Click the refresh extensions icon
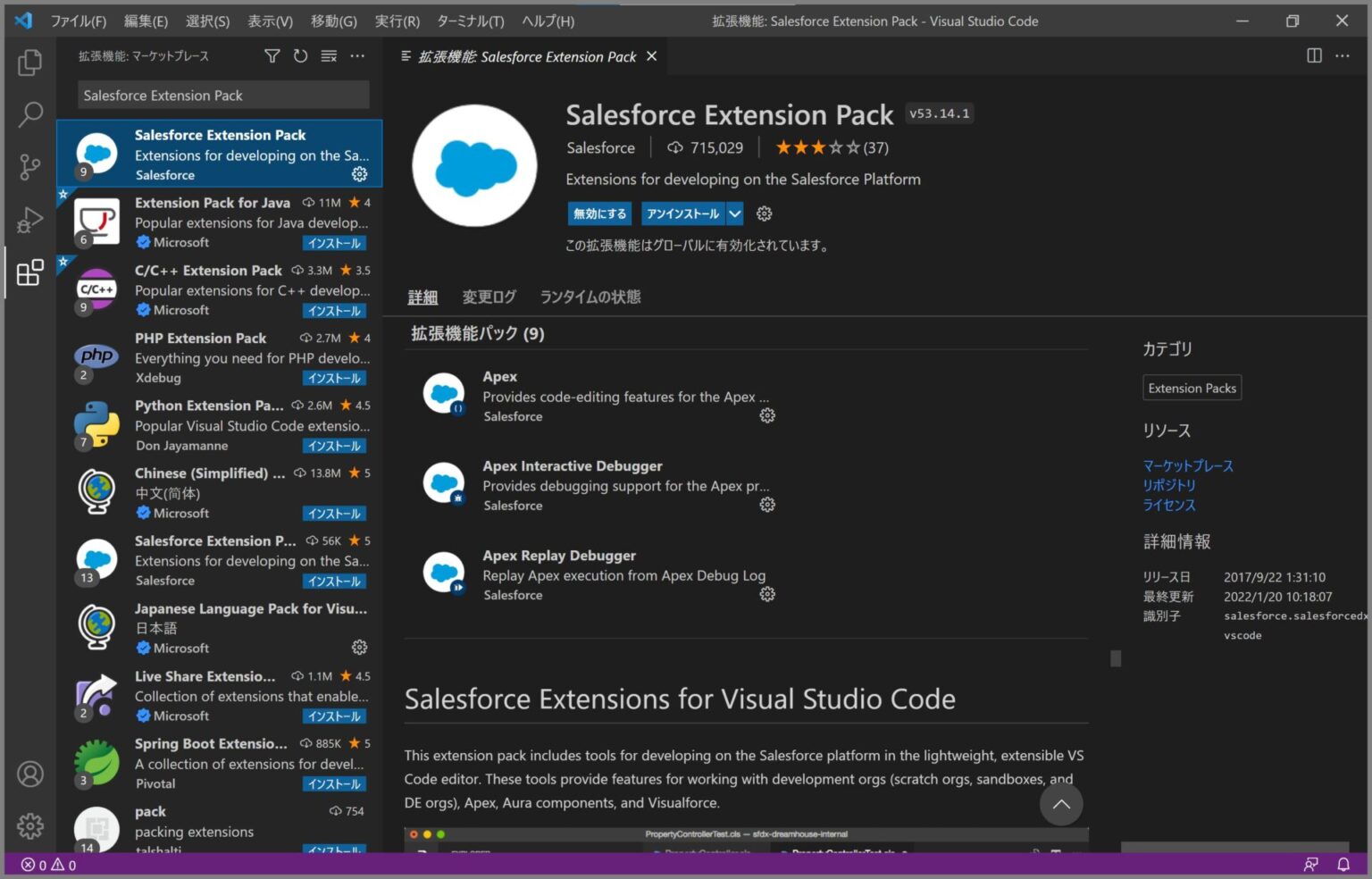 click(300, 55)
